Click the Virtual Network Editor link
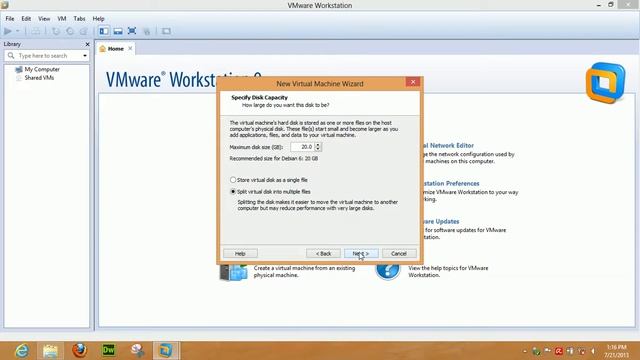 click(448, 145)
